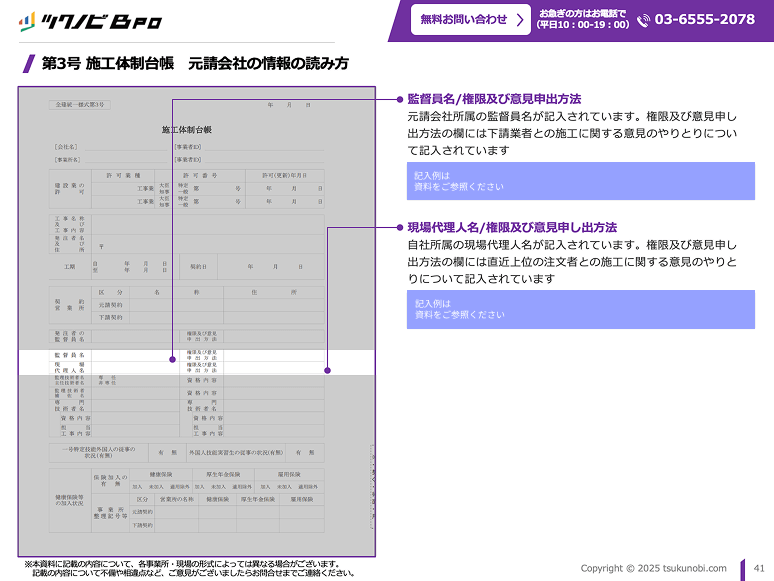Click the blue 記入例は box under 監督員名
774x581 pixels.
point(580,181)
